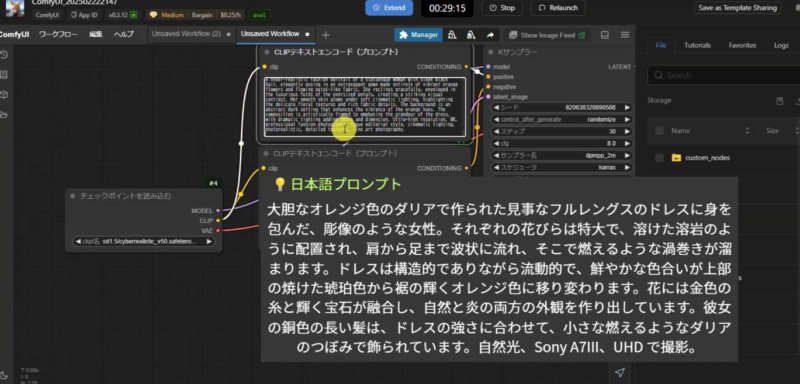Open the node library cube icon
The image size is (800, 384).
coord(4,94)
